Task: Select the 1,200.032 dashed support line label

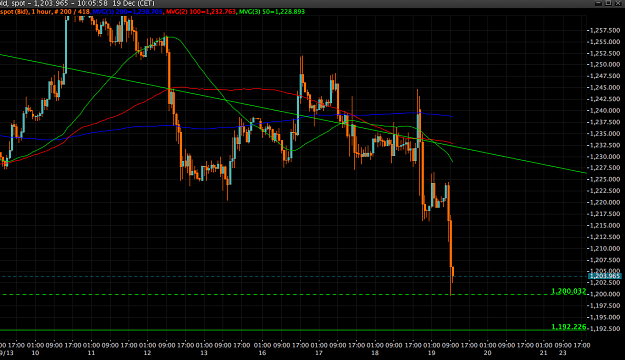Action: click(568, 291)
